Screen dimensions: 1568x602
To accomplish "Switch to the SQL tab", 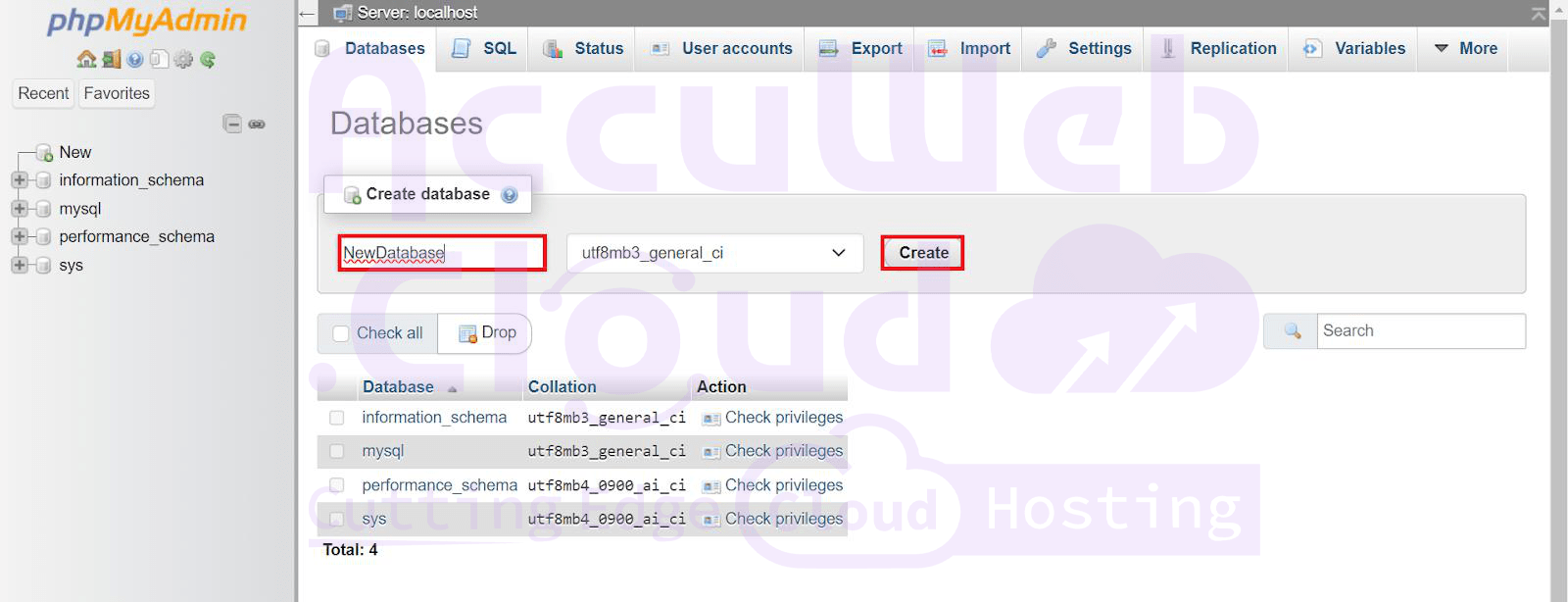I will pos(484,48).
